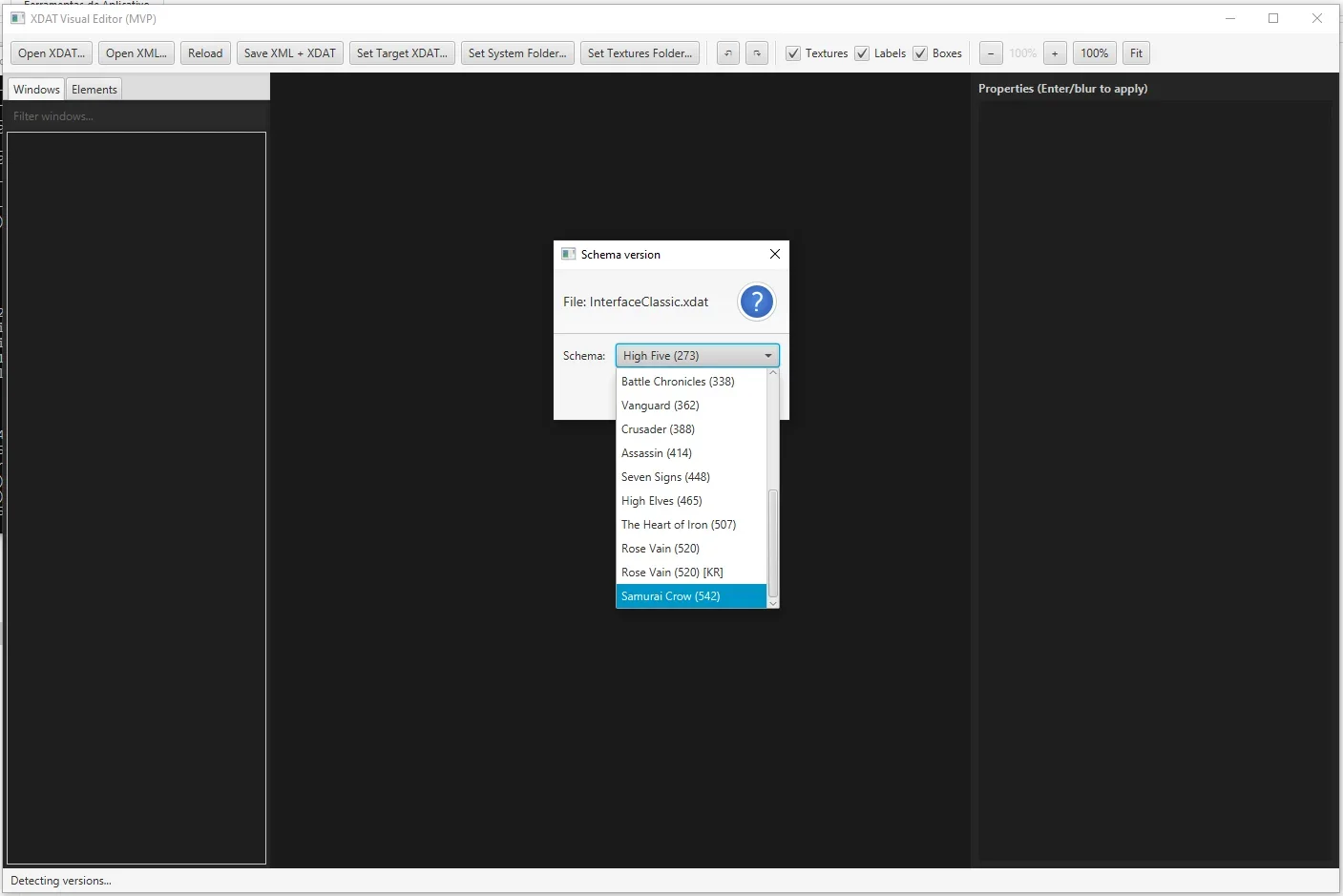Click the schema list scrollbar thumb
The image size is (1343, 896).
click(773, 544)
